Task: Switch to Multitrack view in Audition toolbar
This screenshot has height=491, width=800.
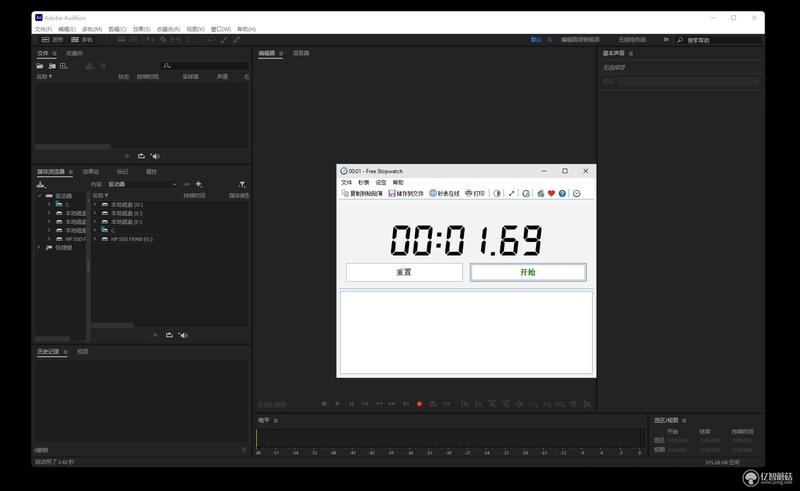Action: (x=82, y=40)
